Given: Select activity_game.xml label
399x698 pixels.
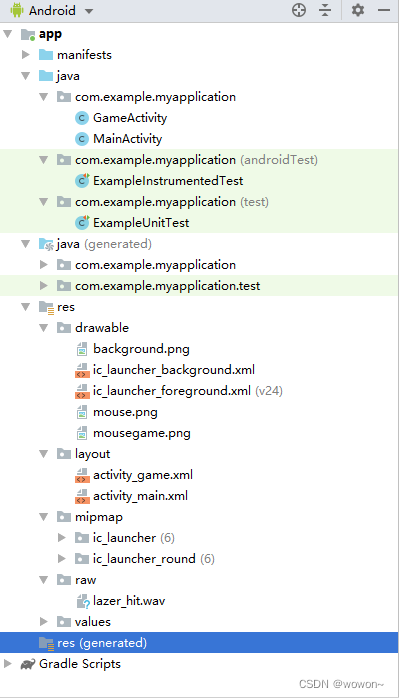Looking at the screenshot, I should 143,475.
